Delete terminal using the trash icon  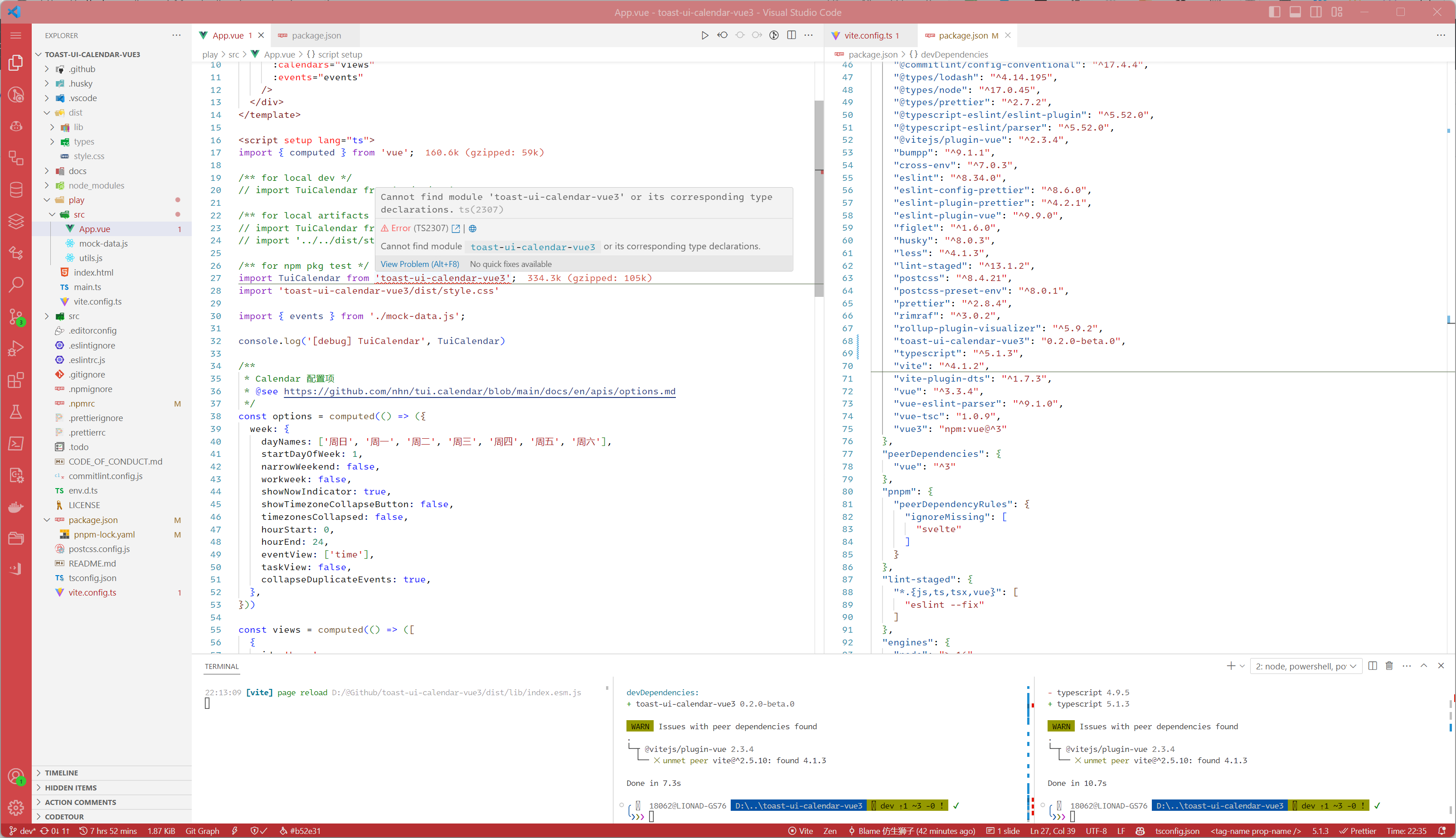pos(1389,666)
